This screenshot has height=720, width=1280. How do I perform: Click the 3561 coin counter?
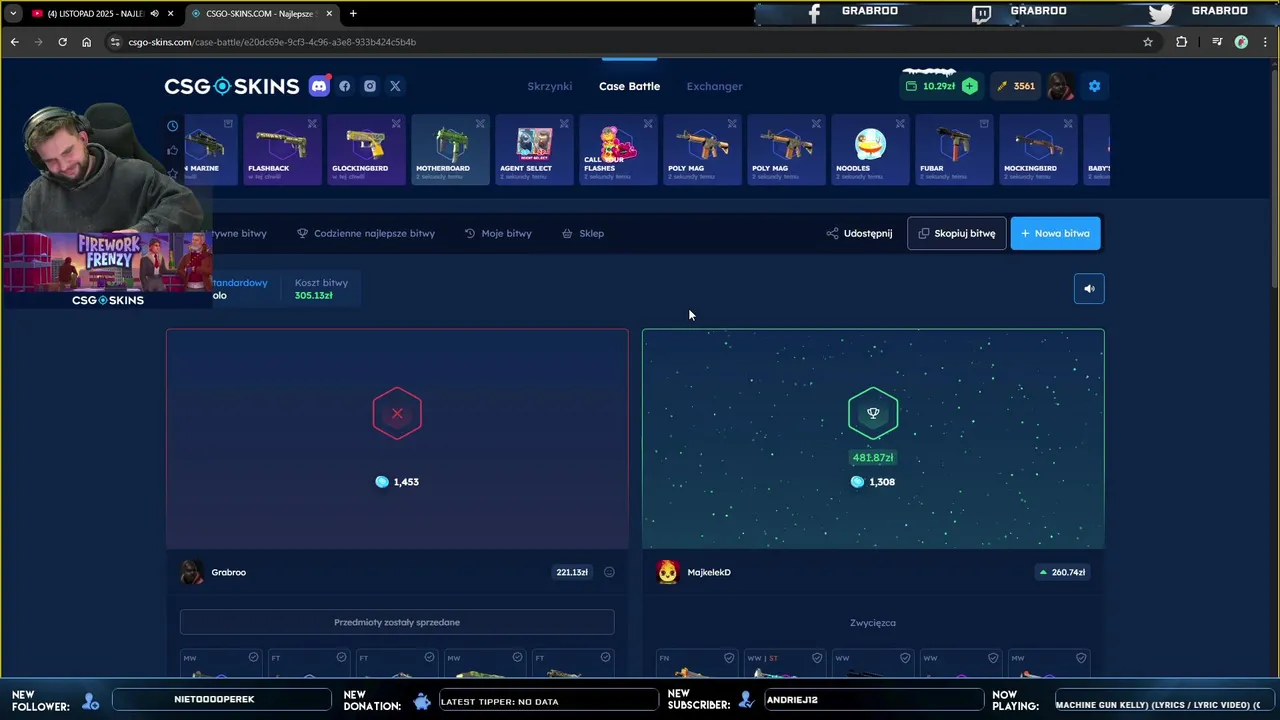(1016, 86)
